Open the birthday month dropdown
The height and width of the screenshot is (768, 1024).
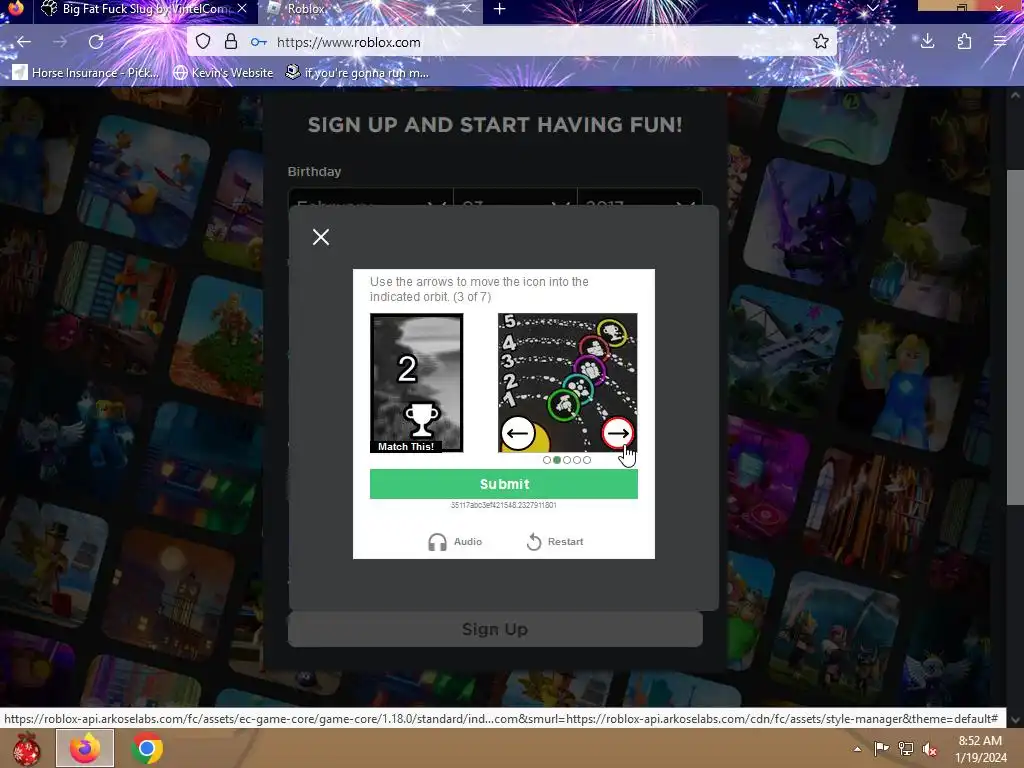[x=370, y=198]
